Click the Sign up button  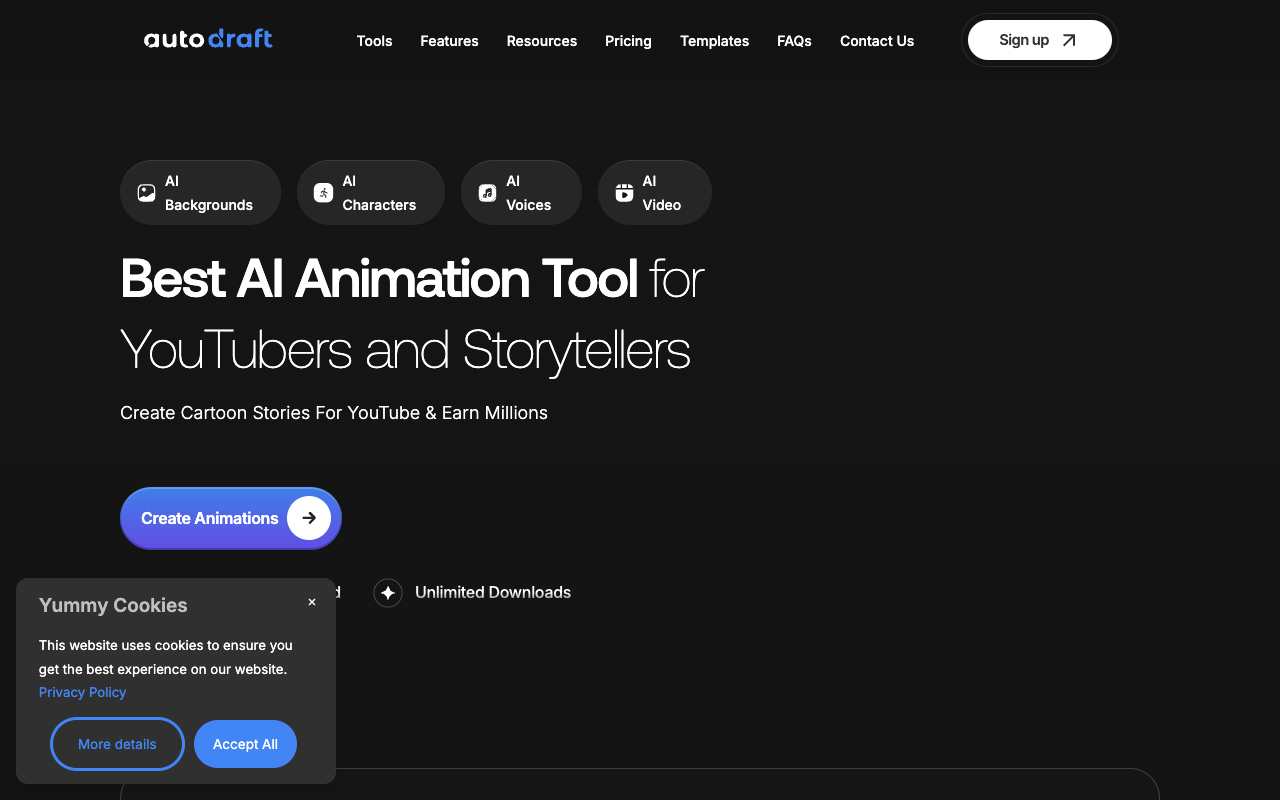pos(1039,40)
